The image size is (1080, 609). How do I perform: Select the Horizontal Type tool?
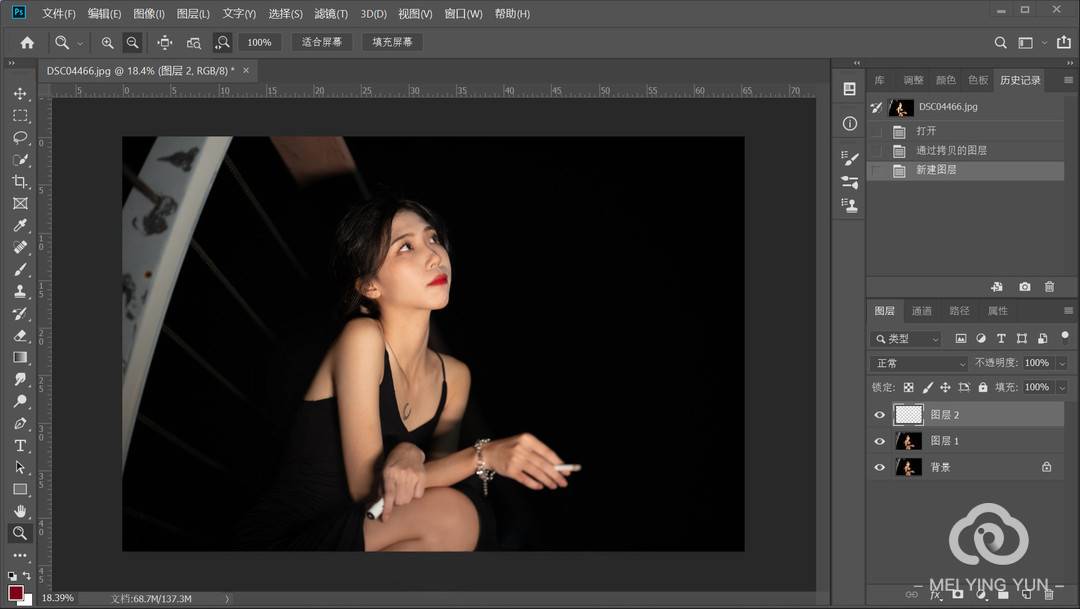coord(20,445)
